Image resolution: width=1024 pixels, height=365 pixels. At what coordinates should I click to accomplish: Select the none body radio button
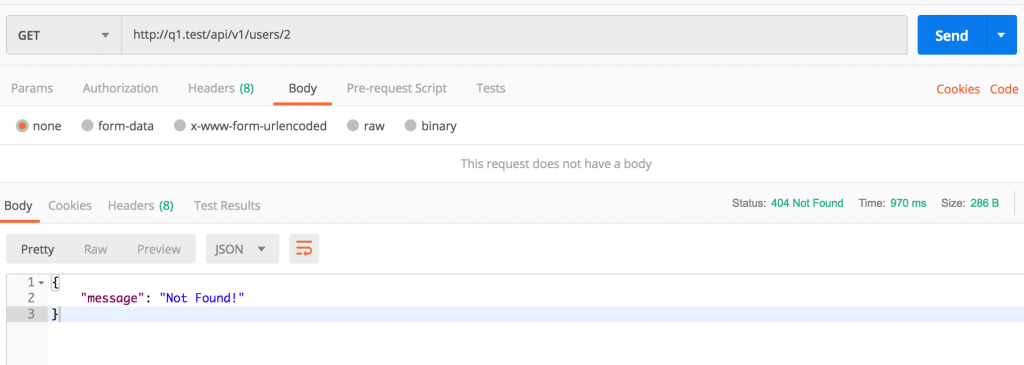(x=22, y=126)
